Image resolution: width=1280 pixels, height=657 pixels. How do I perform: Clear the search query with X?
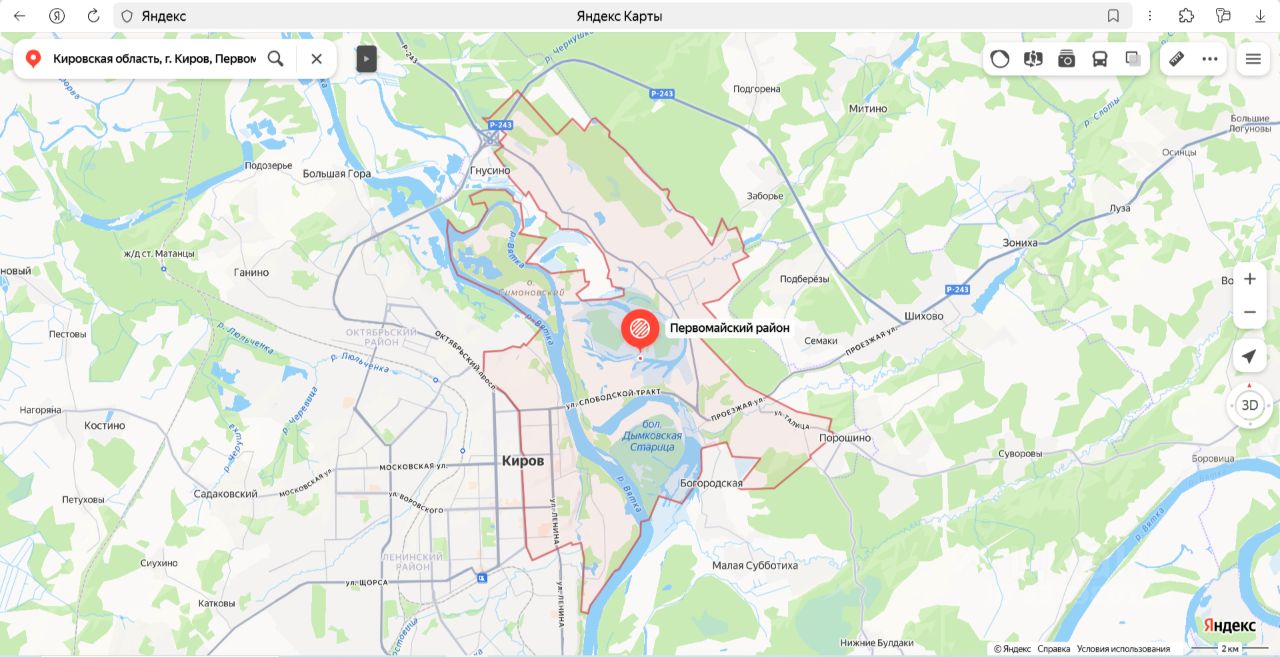[316, 59]
